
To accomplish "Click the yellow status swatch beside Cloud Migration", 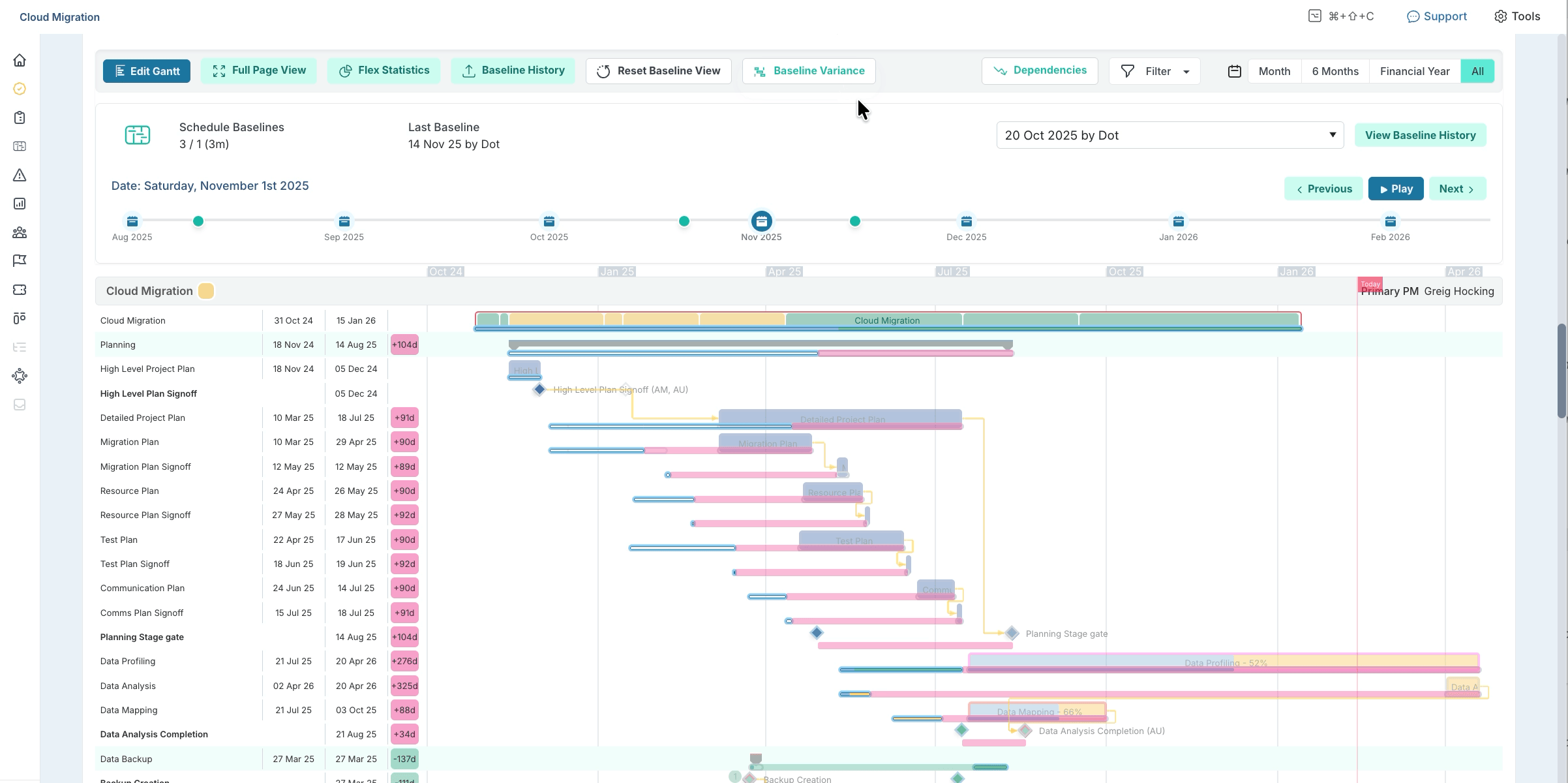I will 206,291.
